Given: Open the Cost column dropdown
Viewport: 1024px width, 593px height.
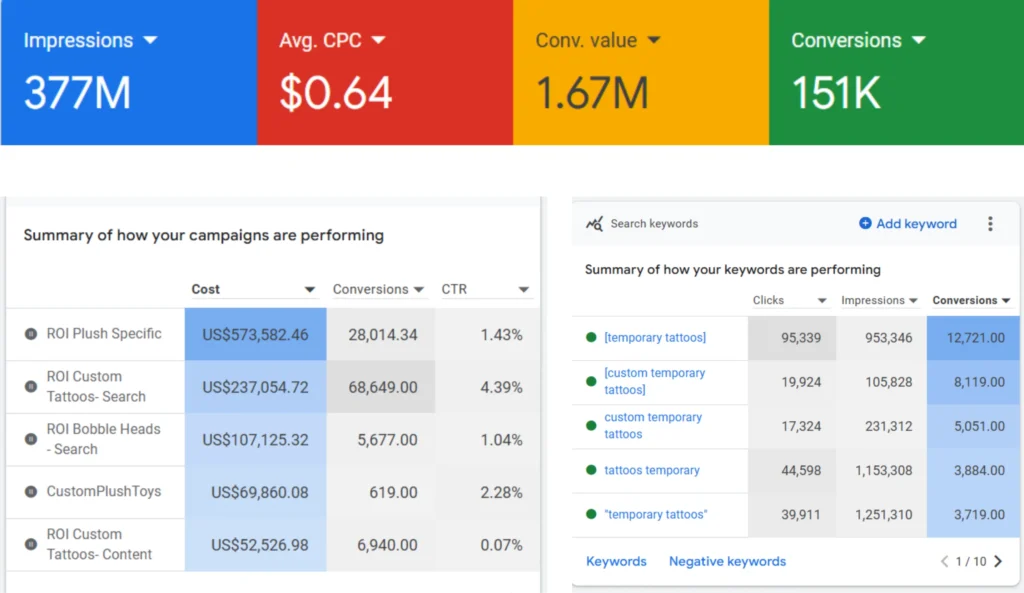Looking at the screenshot, I should pyautogui.click(x=309, y=290).
